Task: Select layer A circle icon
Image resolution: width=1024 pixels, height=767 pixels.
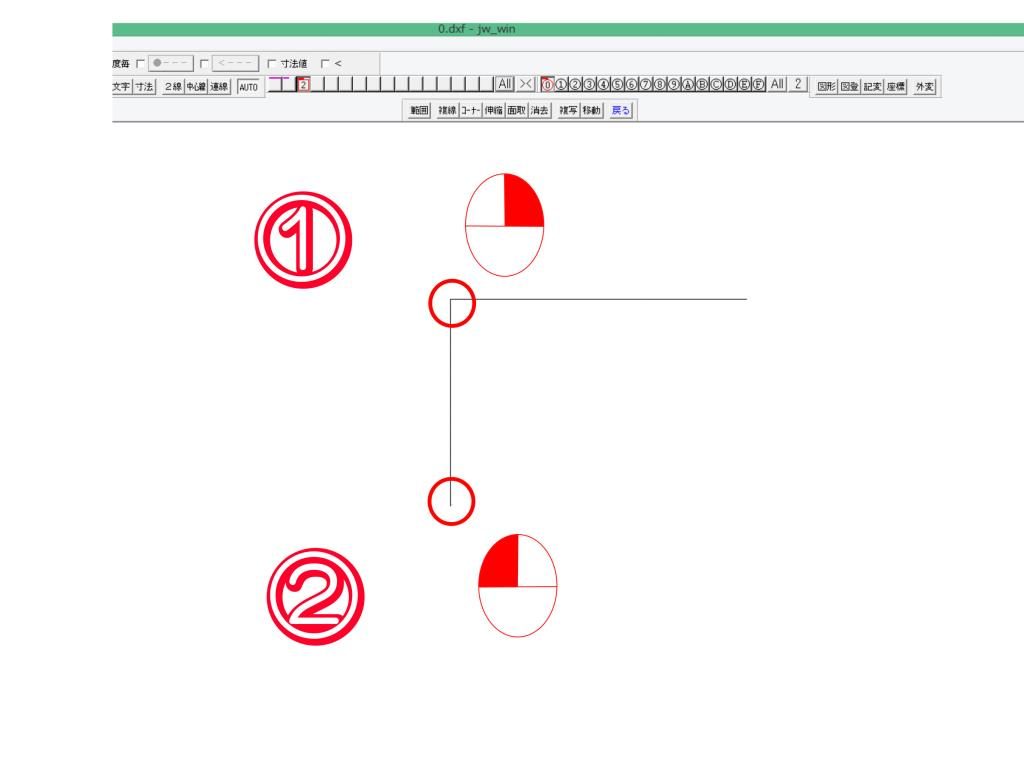Action: click(688, 86)
